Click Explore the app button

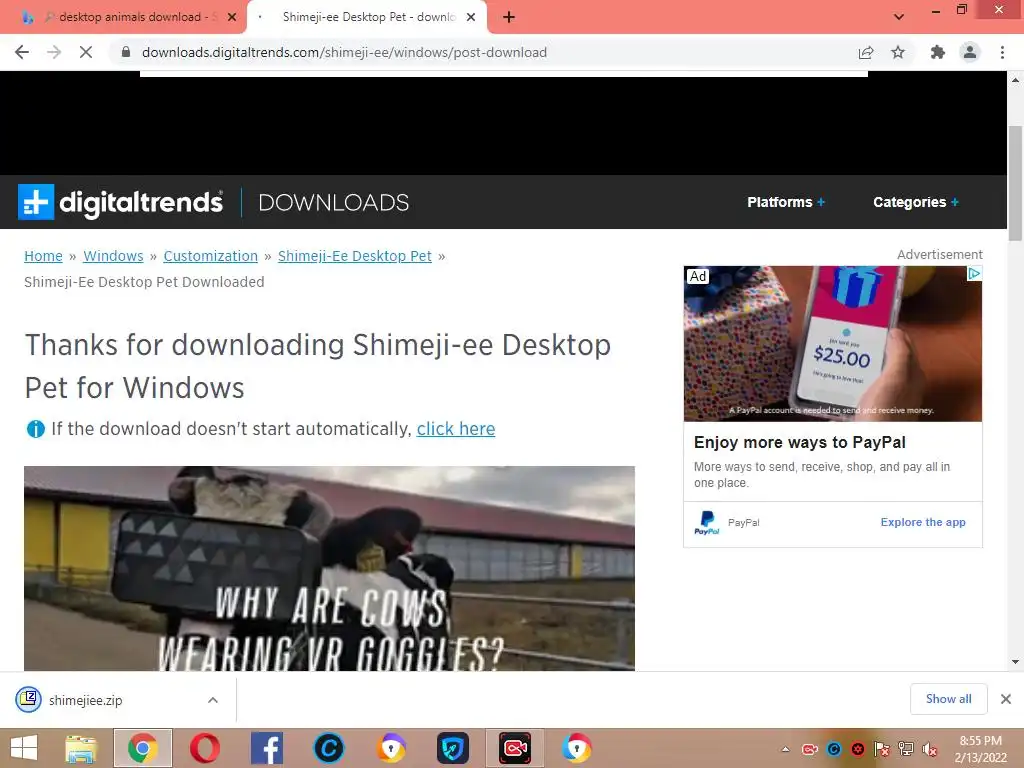(x=923, y=522)
